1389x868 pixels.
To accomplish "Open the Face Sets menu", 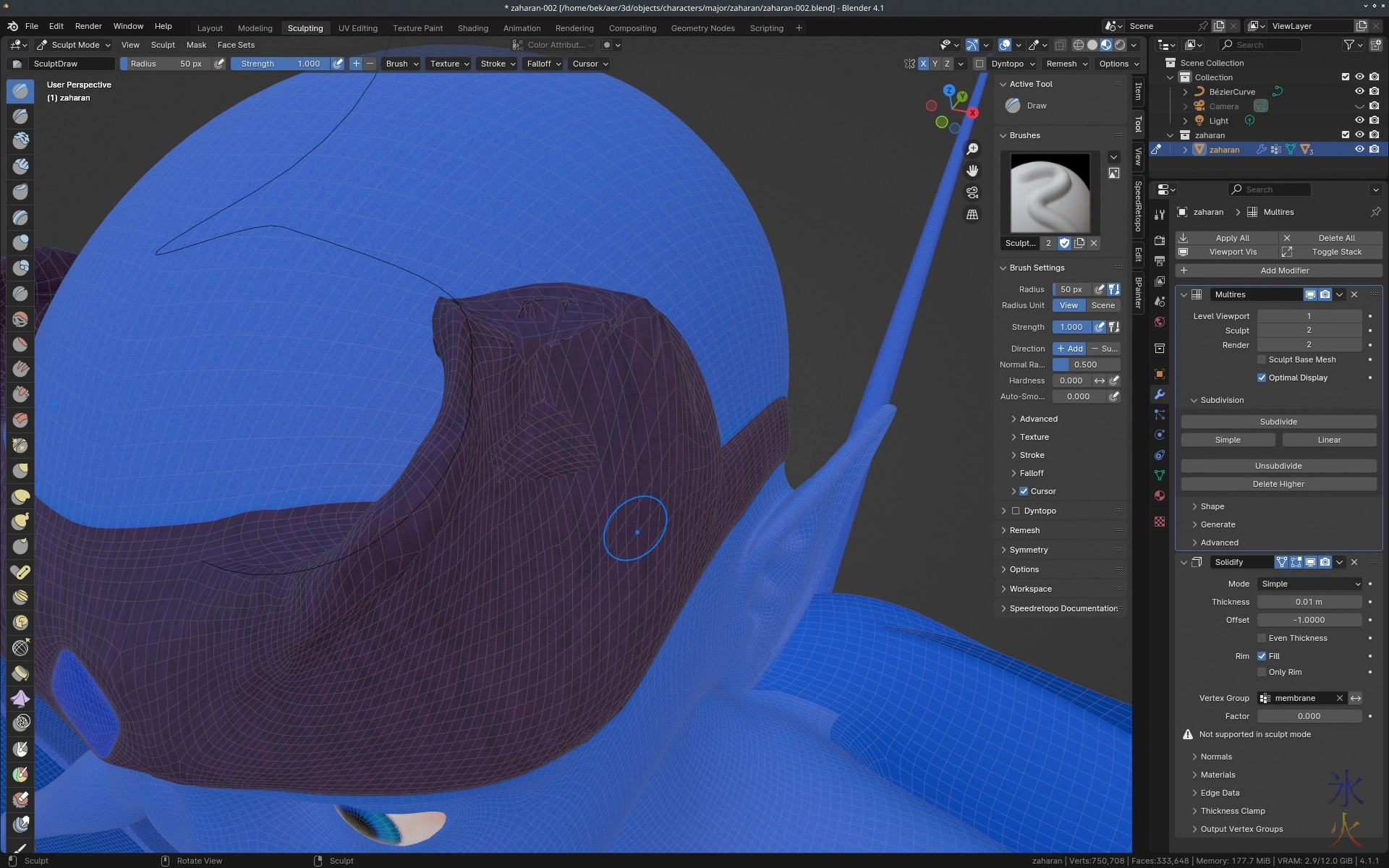I will click(x=236, y=45).
